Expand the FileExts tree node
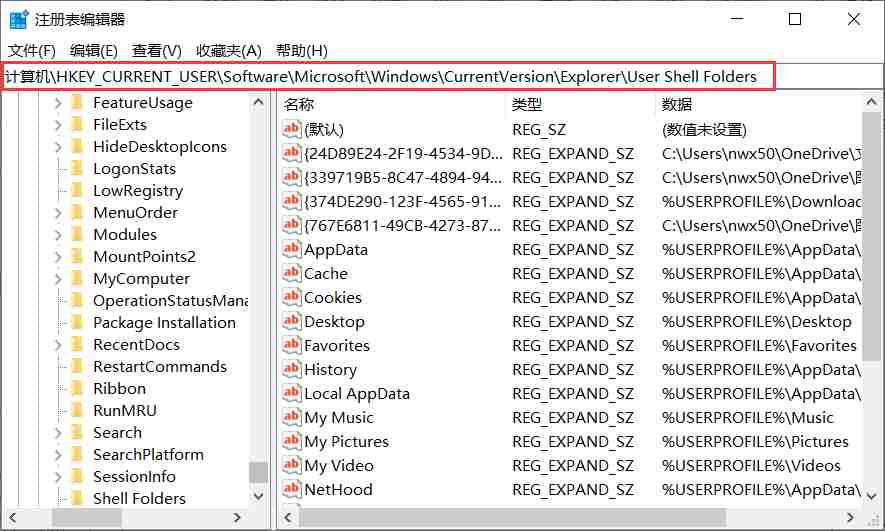Screen dimensions: 885x531 pos(58,125)
